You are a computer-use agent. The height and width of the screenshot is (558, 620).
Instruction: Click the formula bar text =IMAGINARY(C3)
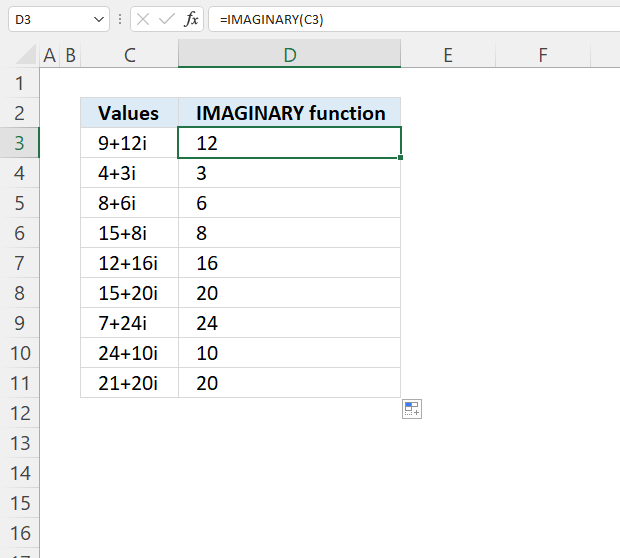click(272, 19)
